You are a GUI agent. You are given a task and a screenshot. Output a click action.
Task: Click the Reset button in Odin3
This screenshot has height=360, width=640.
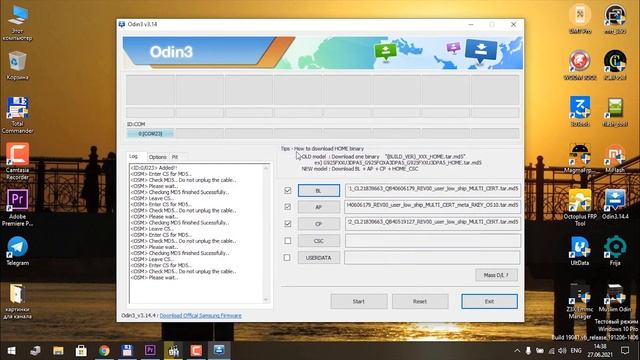[420, 302]
